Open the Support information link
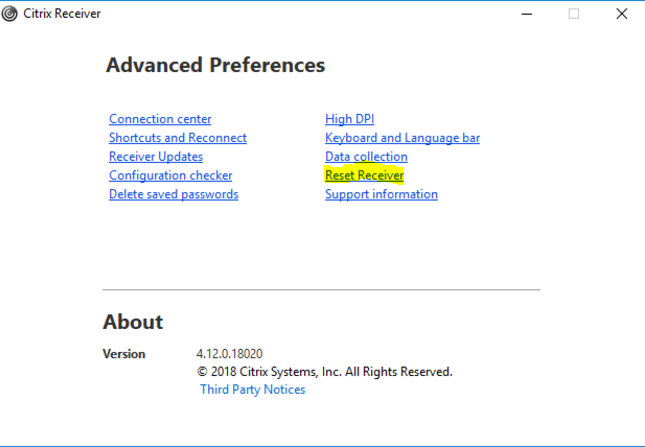 coord(381,195)
